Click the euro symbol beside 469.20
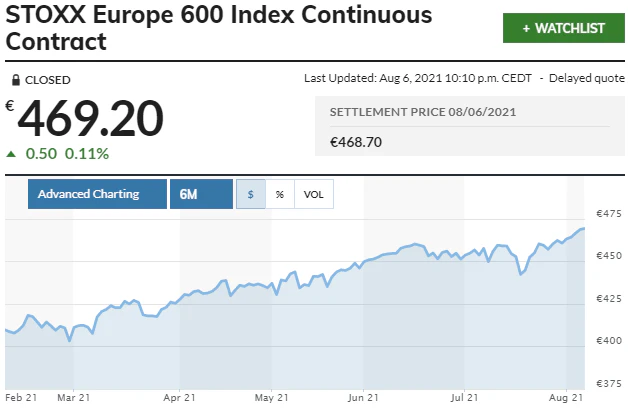This screenshot has height=413, width=628. coord(10,106)
